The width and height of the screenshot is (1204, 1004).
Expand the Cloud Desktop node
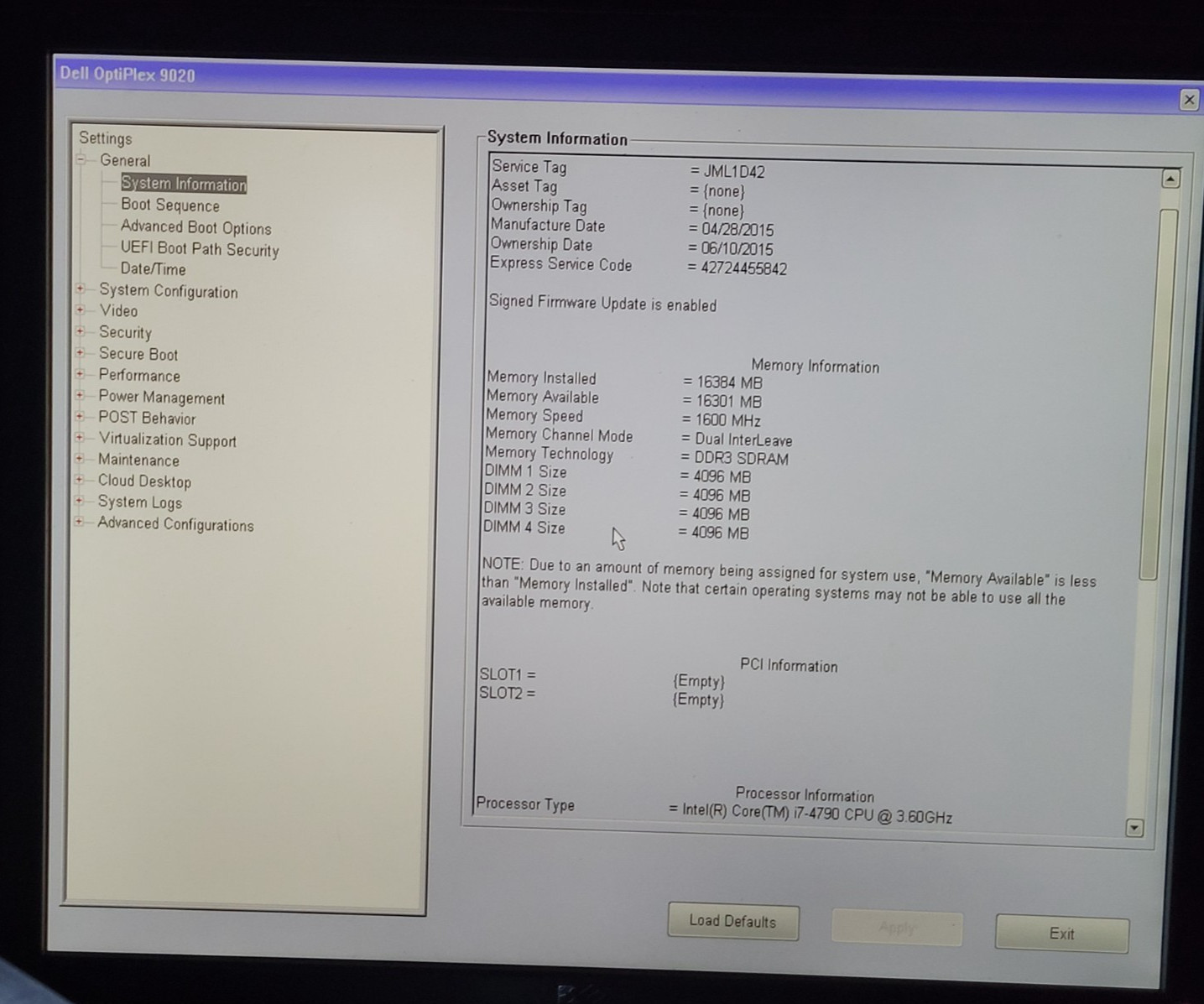click(x=79, y=480)
